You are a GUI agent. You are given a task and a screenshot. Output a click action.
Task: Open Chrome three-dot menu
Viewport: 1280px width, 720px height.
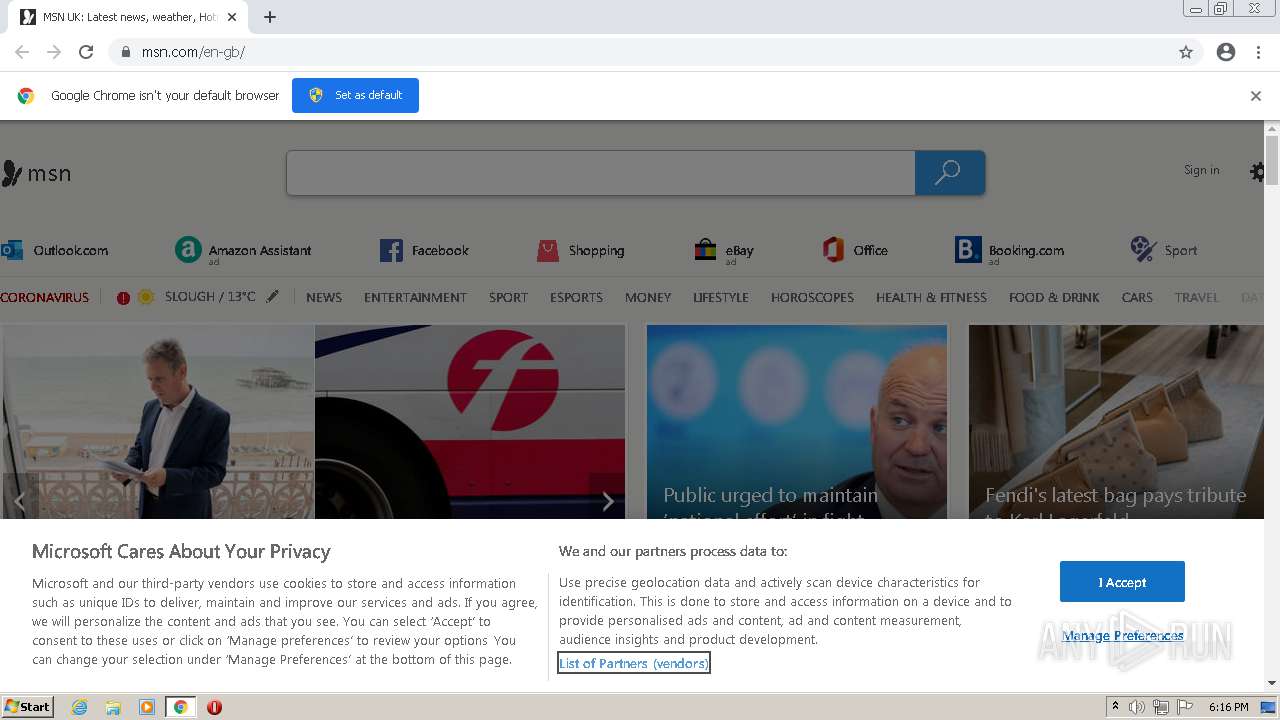(1258, 52)
